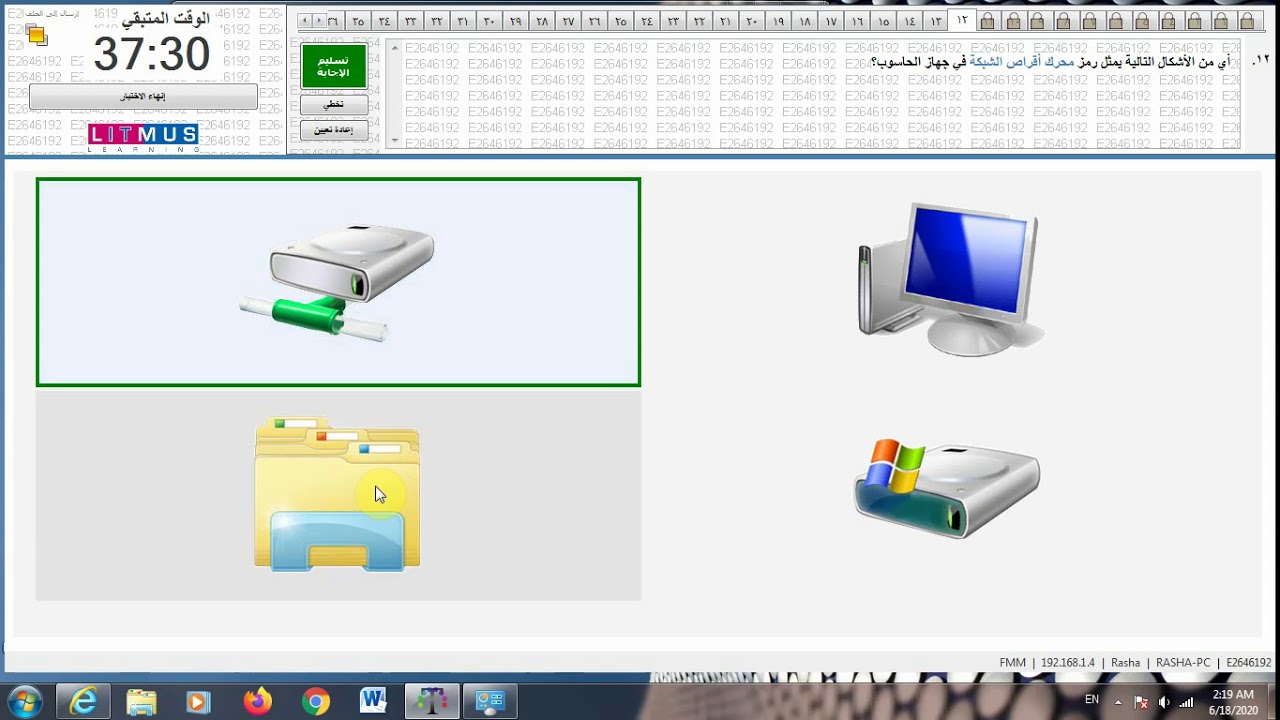
Task: Launch Internet Explorer from the taskbar
Action: click(x=83, y=702)
